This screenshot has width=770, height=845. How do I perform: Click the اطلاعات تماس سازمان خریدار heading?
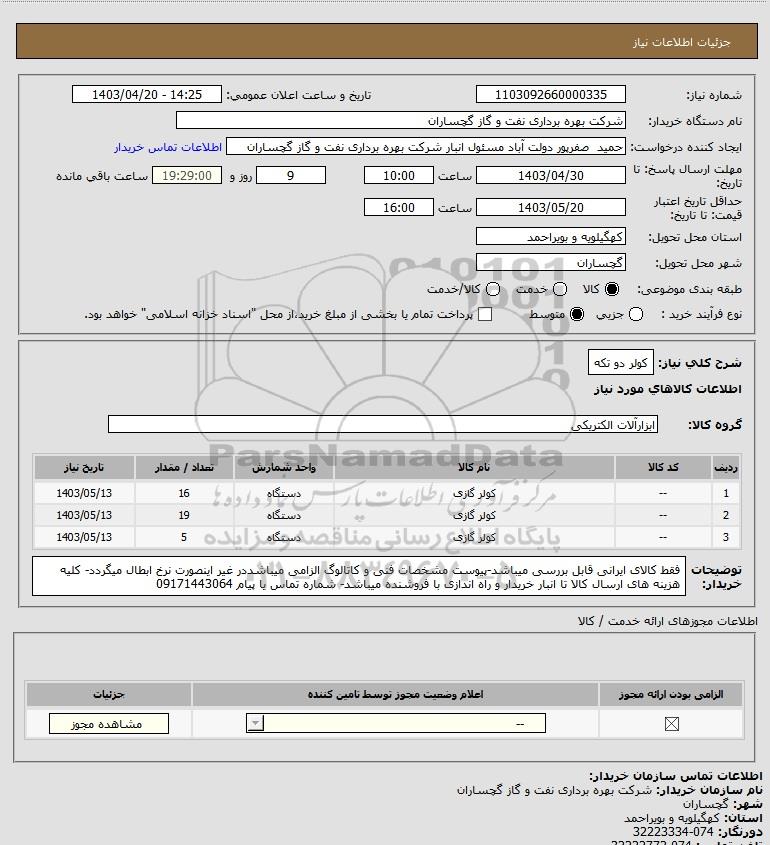(x=676, y=776)
